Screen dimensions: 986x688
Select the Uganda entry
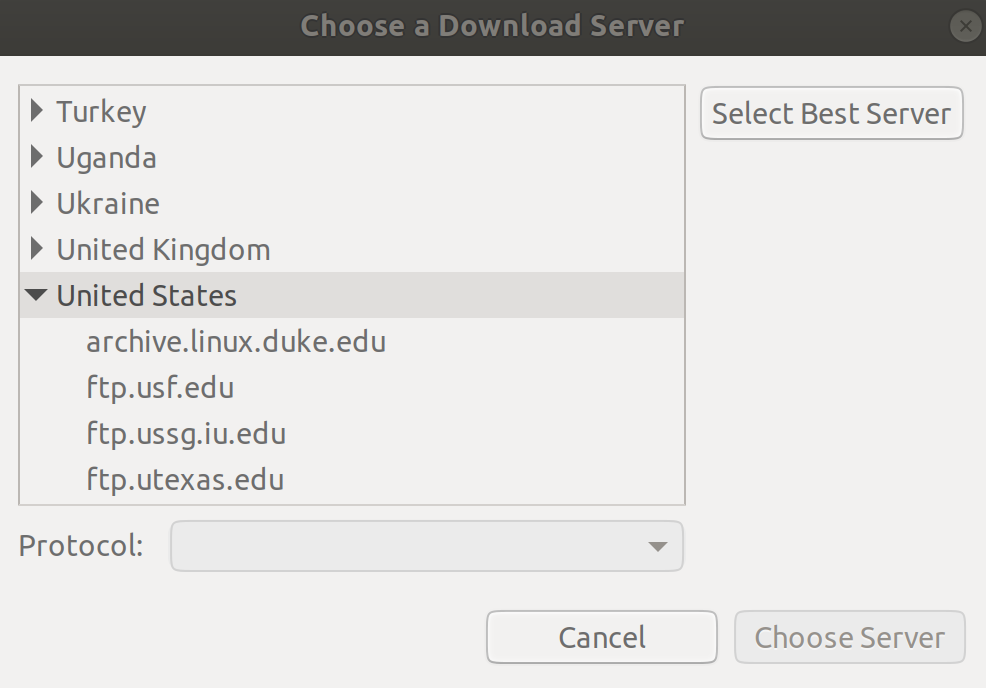coord(106,158)
